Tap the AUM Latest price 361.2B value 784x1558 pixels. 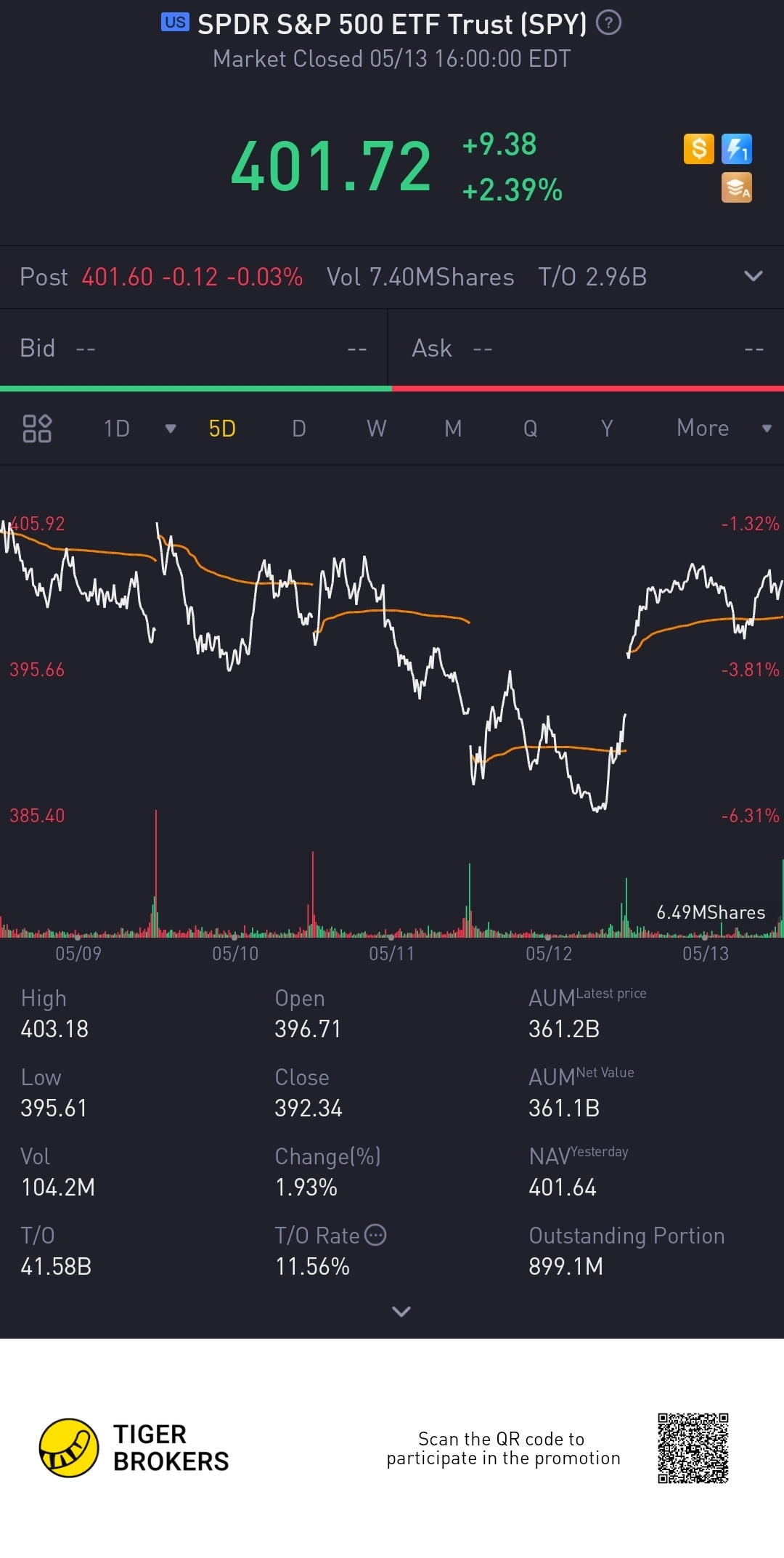click(564, 1029)
